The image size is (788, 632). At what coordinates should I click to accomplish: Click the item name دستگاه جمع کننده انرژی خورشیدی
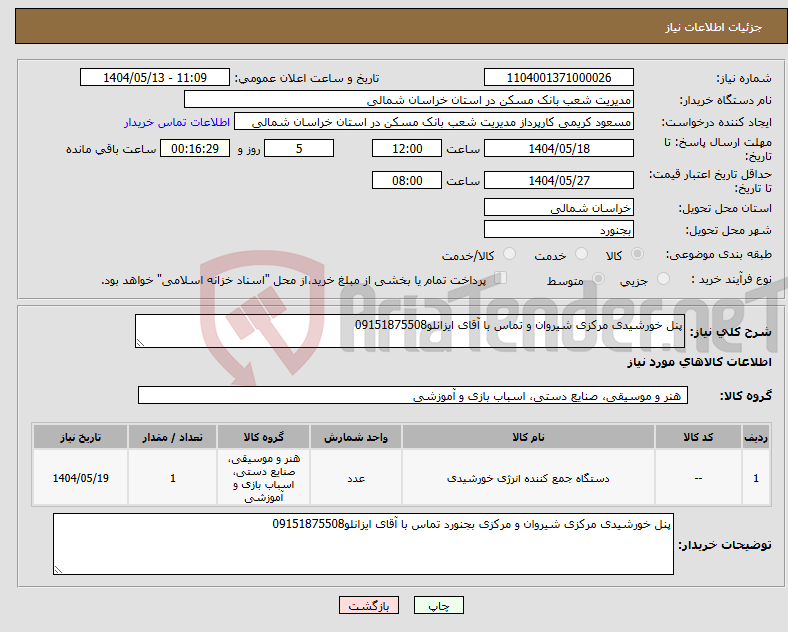coord(528,478)
